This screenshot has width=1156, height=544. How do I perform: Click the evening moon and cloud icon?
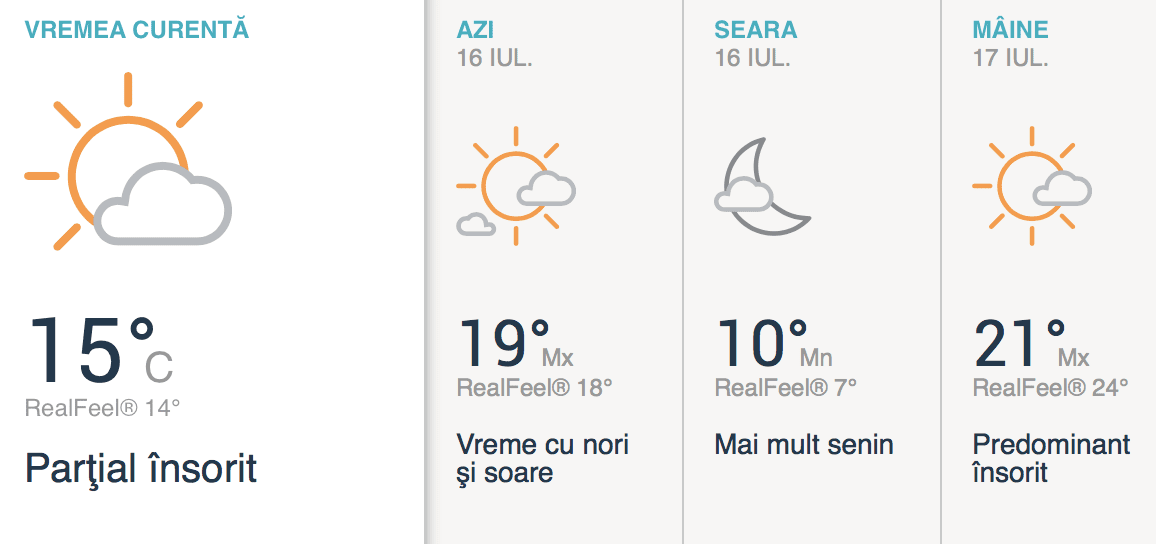click(x=760, y=187)
